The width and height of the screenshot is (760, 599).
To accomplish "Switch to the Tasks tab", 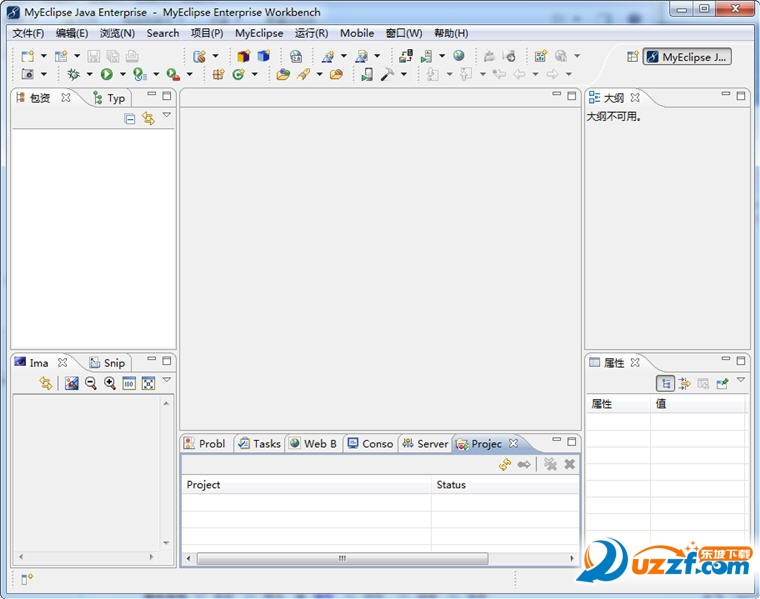I will click(260, 443).
